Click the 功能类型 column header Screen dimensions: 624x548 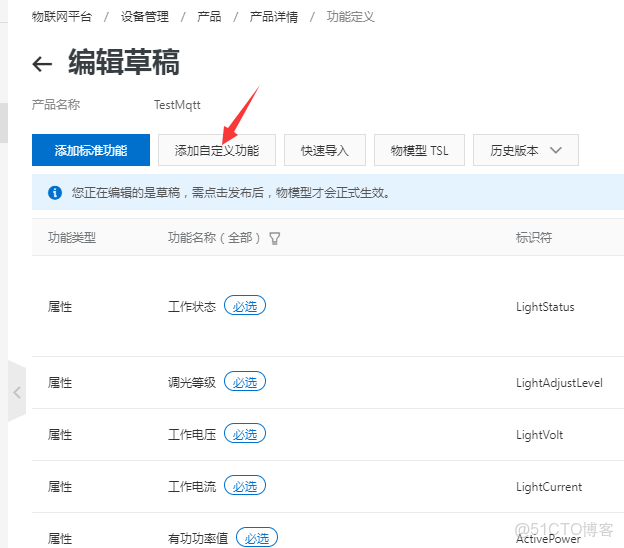[72, 238]
